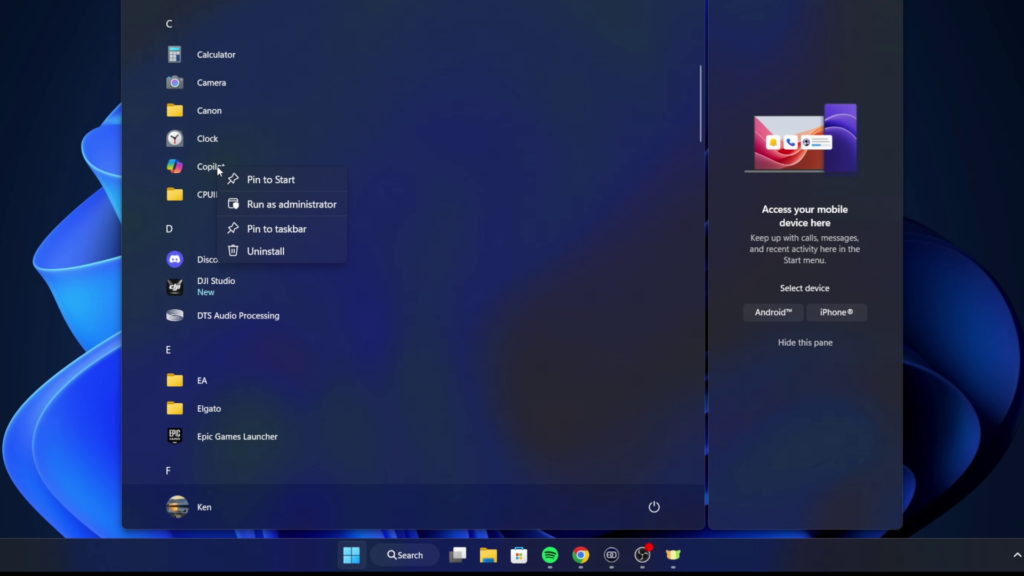1024x576 pixels.
Task: Open Microsoft Store from the taskbar
Action: 519,555
